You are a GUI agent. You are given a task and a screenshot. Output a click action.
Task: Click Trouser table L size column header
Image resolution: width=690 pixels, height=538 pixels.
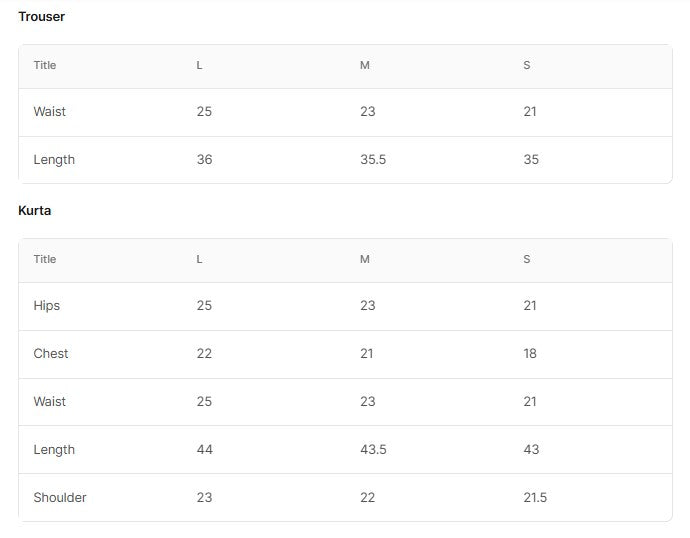point(199,65)
